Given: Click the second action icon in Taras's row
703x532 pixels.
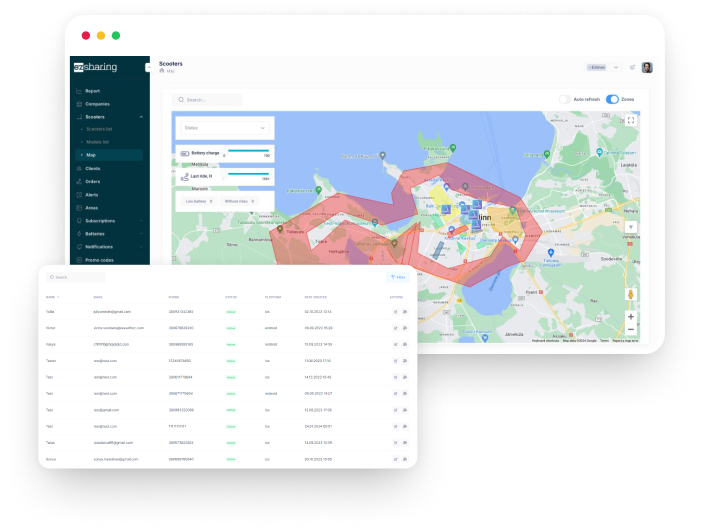Looking at the screenshot, I should tap(405, 443).
